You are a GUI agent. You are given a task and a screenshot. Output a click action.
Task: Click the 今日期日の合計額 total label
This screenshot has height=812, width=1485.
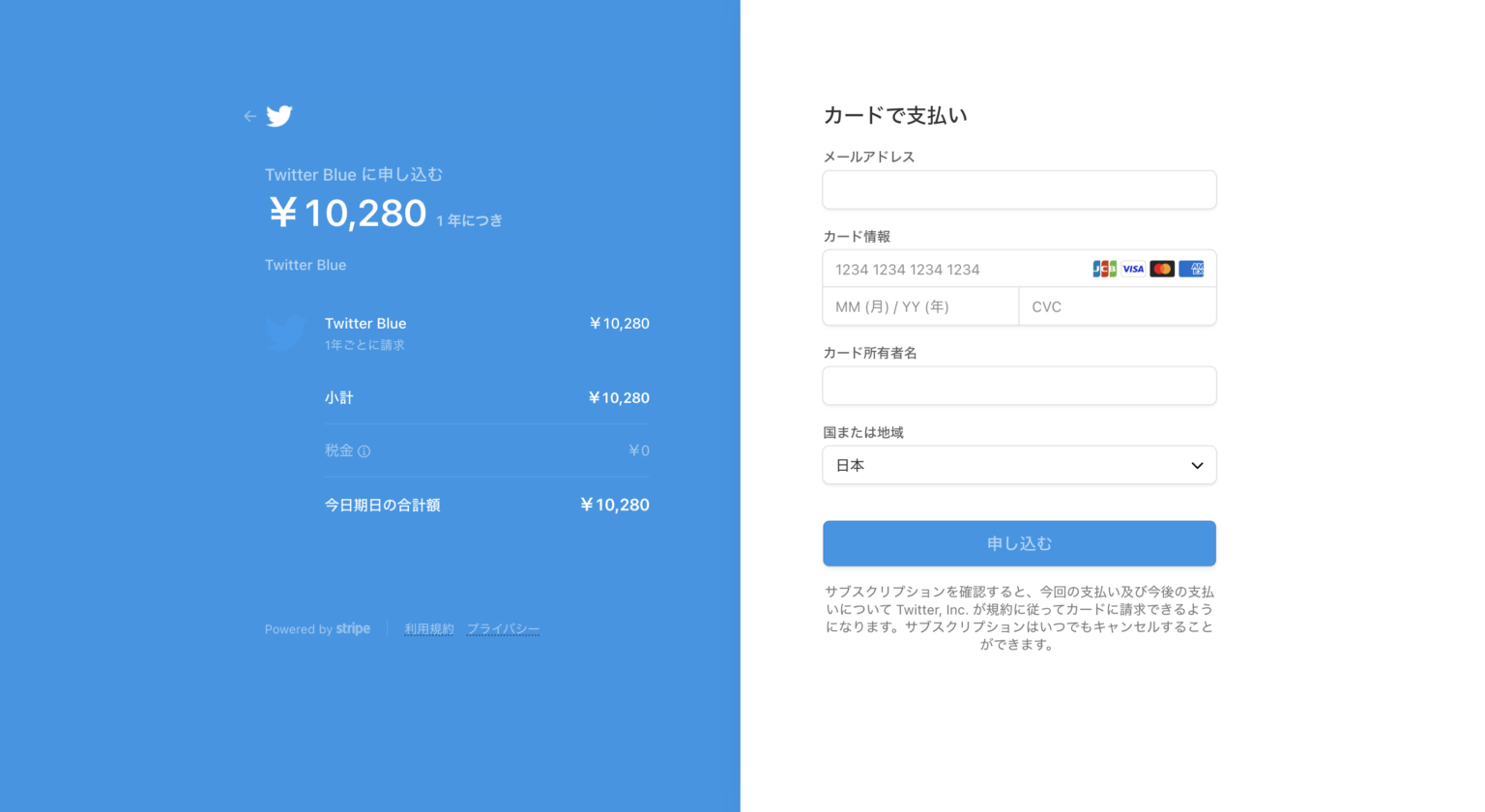point(383,506)
